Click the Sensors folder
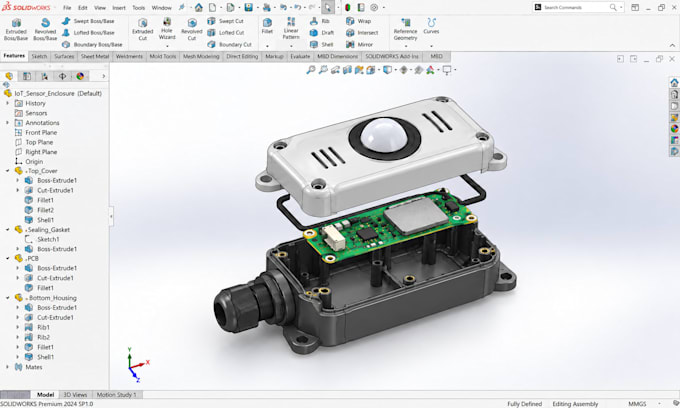Image resolution: width=680 pixels, height=408 pixels. tap(31, 113)
